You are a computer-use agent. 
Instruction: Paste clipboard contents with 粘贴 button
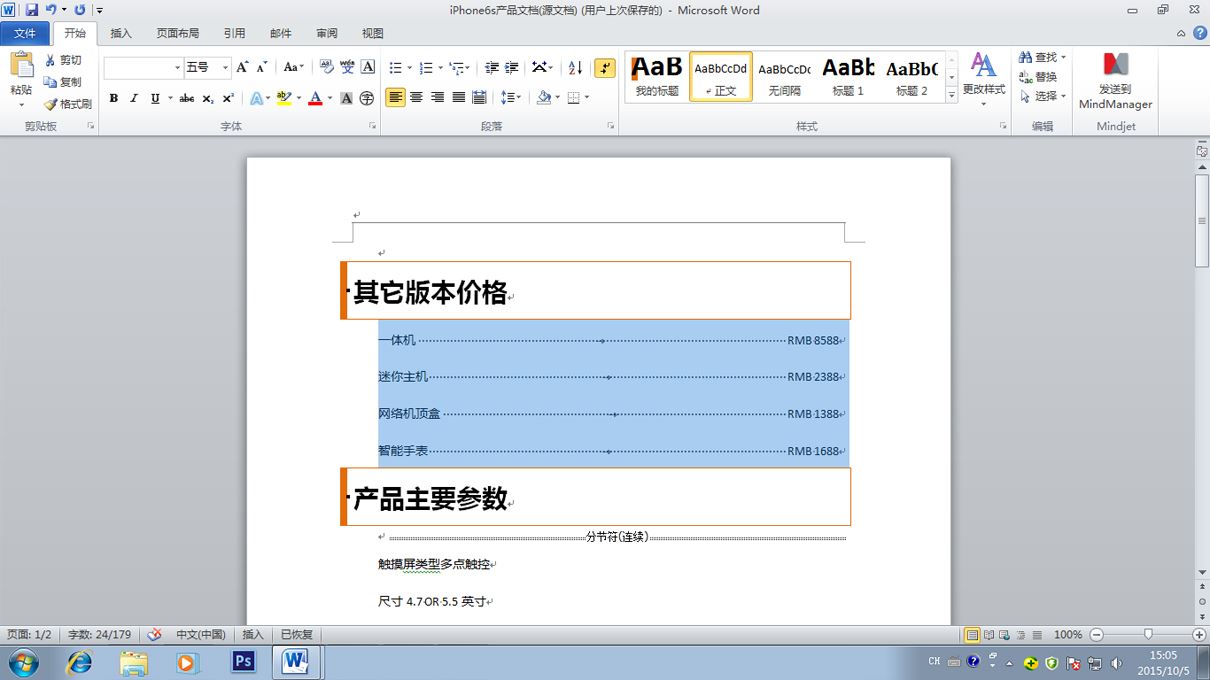(21, 76)
